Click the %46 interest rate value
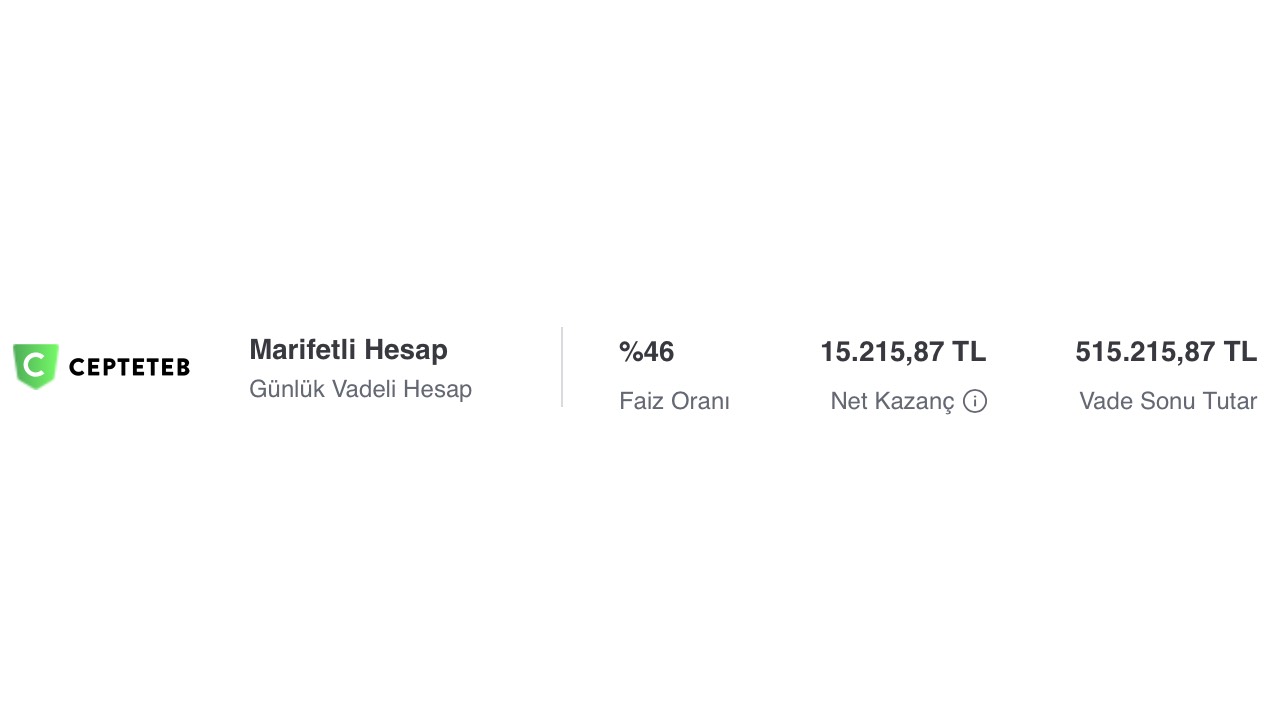 646,352
